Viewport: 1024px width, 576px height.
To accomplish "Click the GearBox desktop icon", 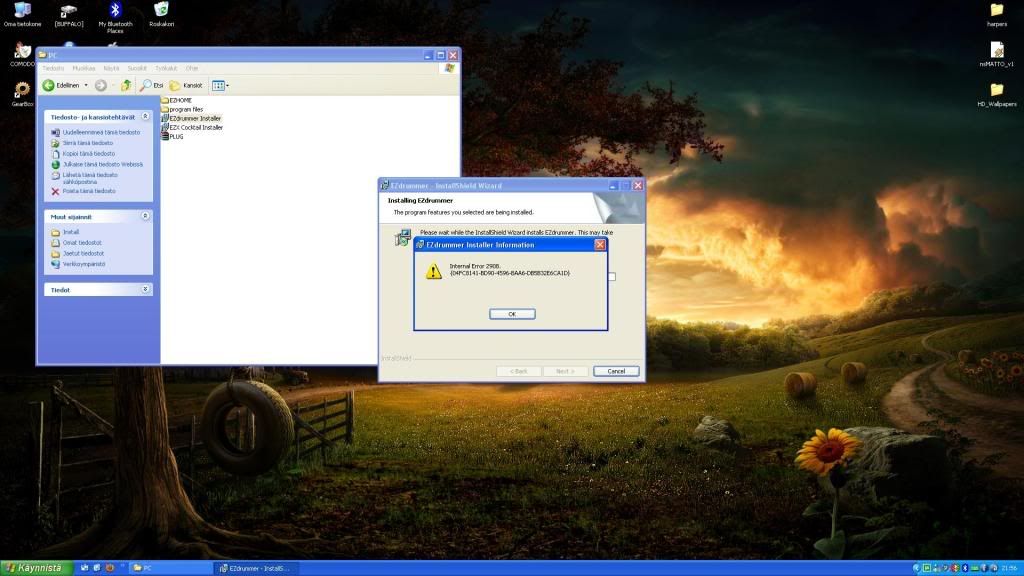I will click(22, 94).
